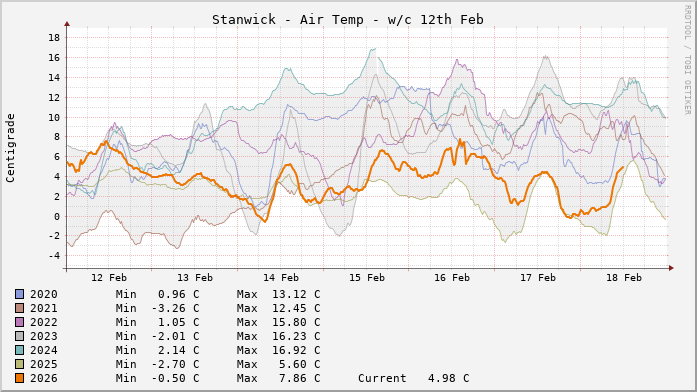The width and height of the screenshot is (697, 392).
Task: Click the 2023 grey legend swatch
Action: click(x=20, y=336)
